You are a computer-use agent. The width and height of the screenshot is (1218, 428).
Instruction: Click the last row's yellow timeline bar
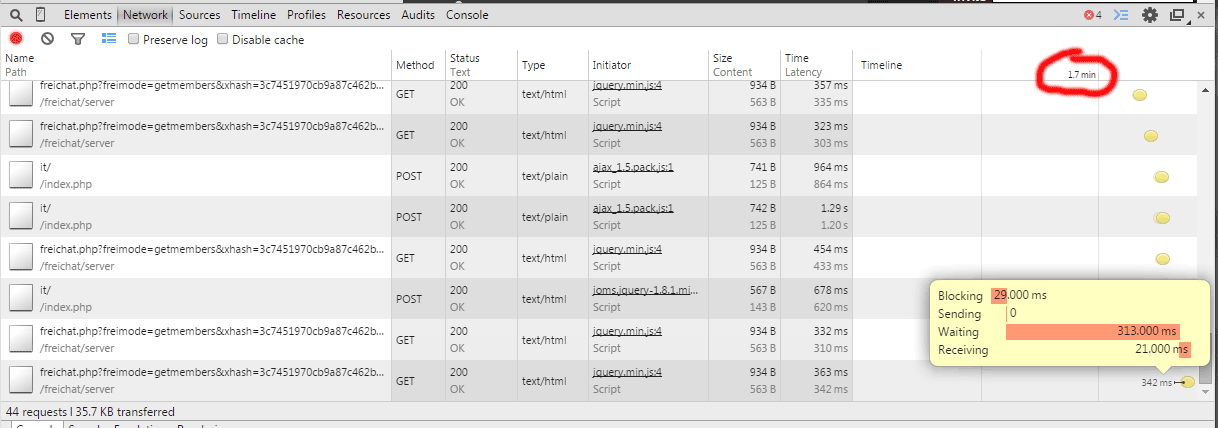tap(1187, 382)
